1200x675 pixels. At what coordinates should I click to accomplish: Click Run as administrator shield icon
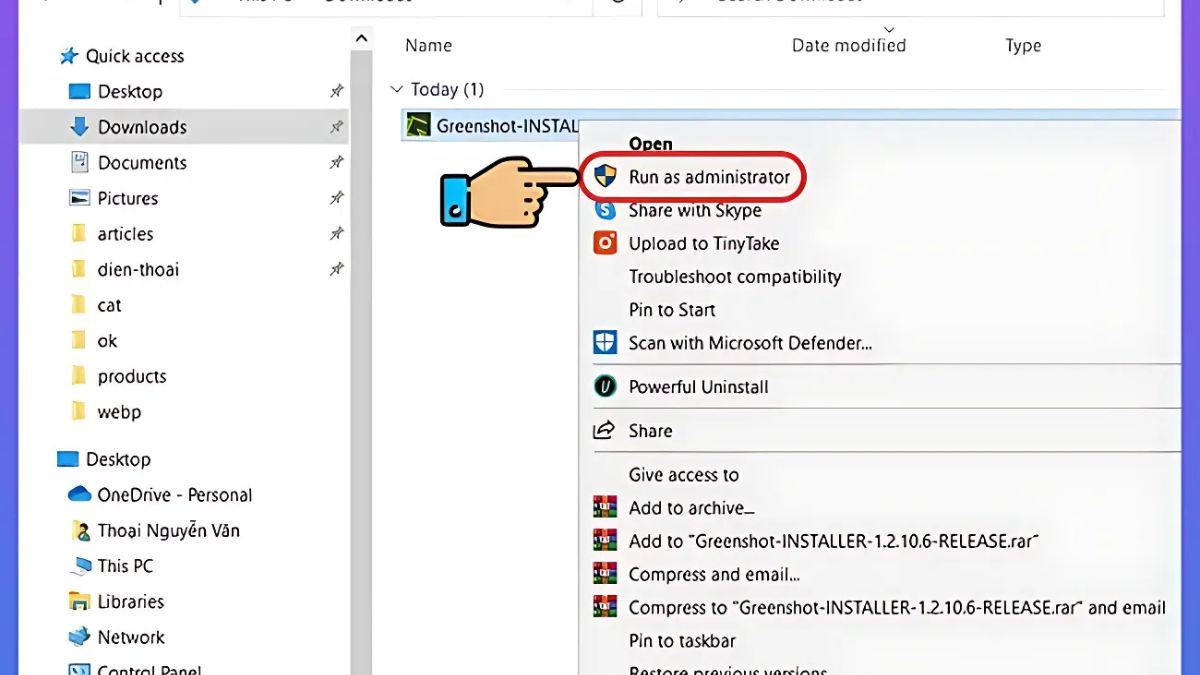pos(605,177)
